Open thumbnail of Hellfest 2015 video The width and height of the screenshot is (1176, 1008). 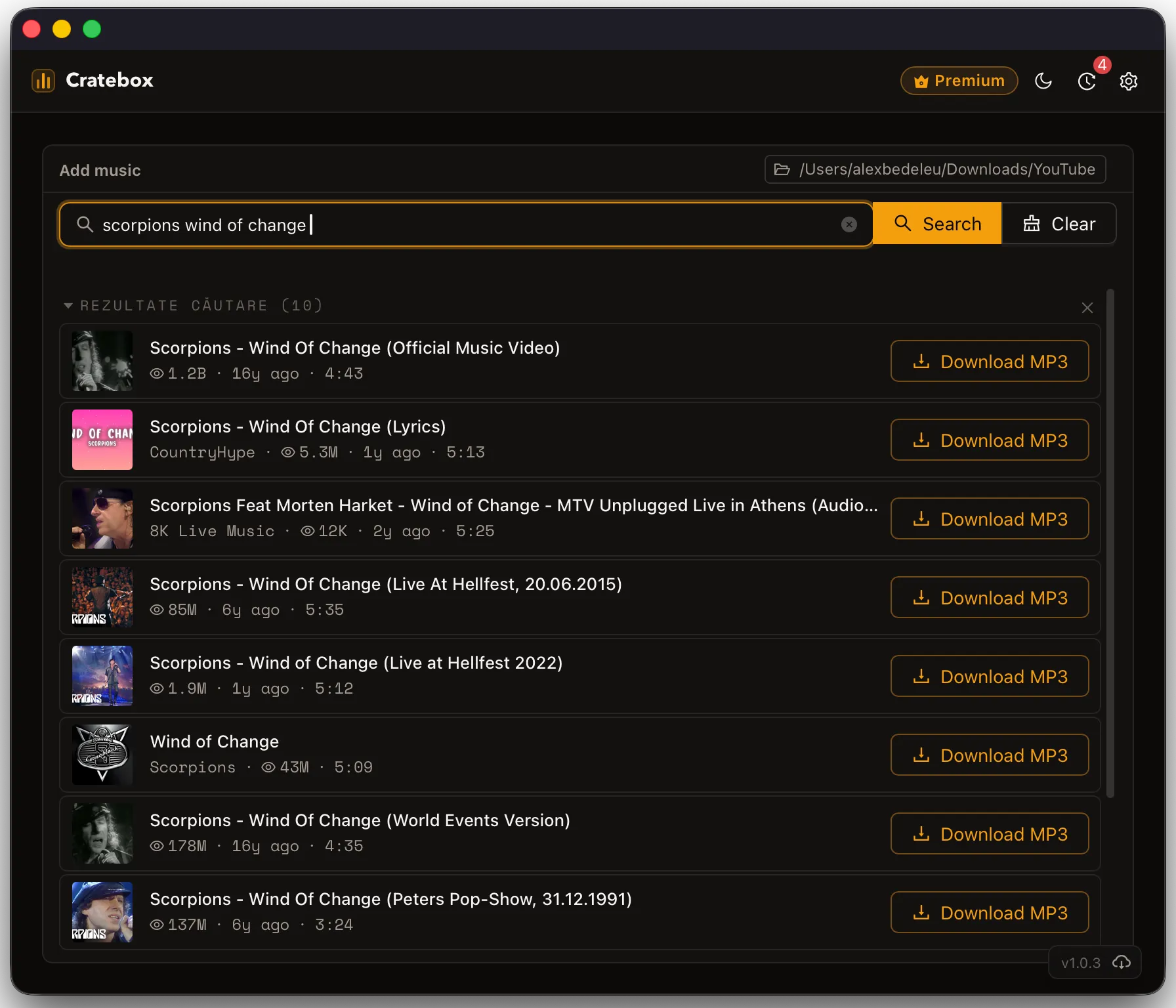(x=102, y=597)
